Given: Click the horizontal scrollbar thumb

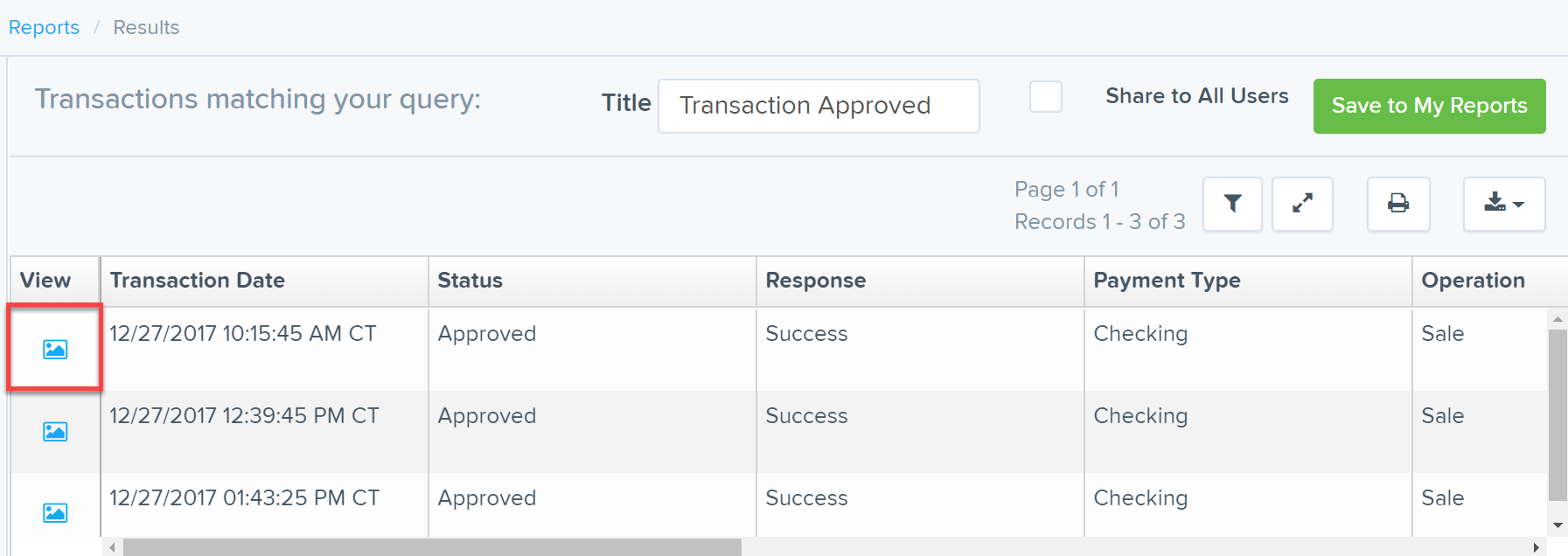Looking at the screenshot, I should 432,547.
